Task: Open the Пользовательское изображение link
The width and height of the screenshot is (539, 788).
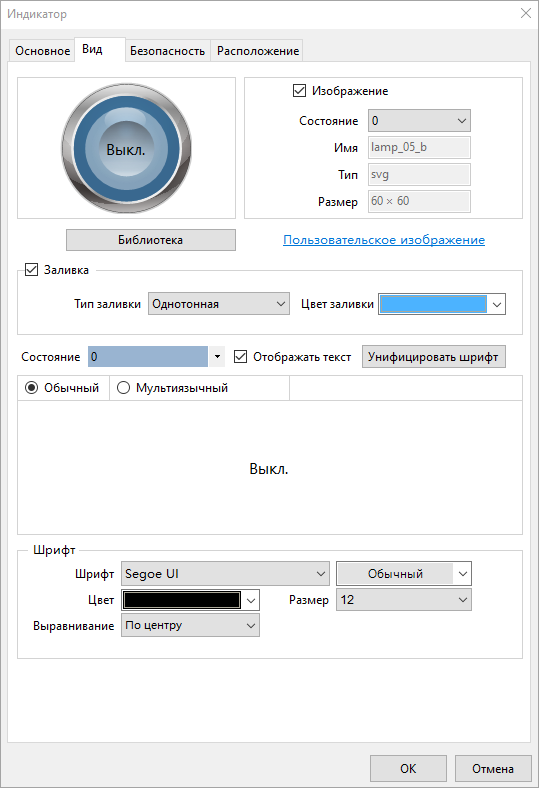Action: click(x=384, y=240)
